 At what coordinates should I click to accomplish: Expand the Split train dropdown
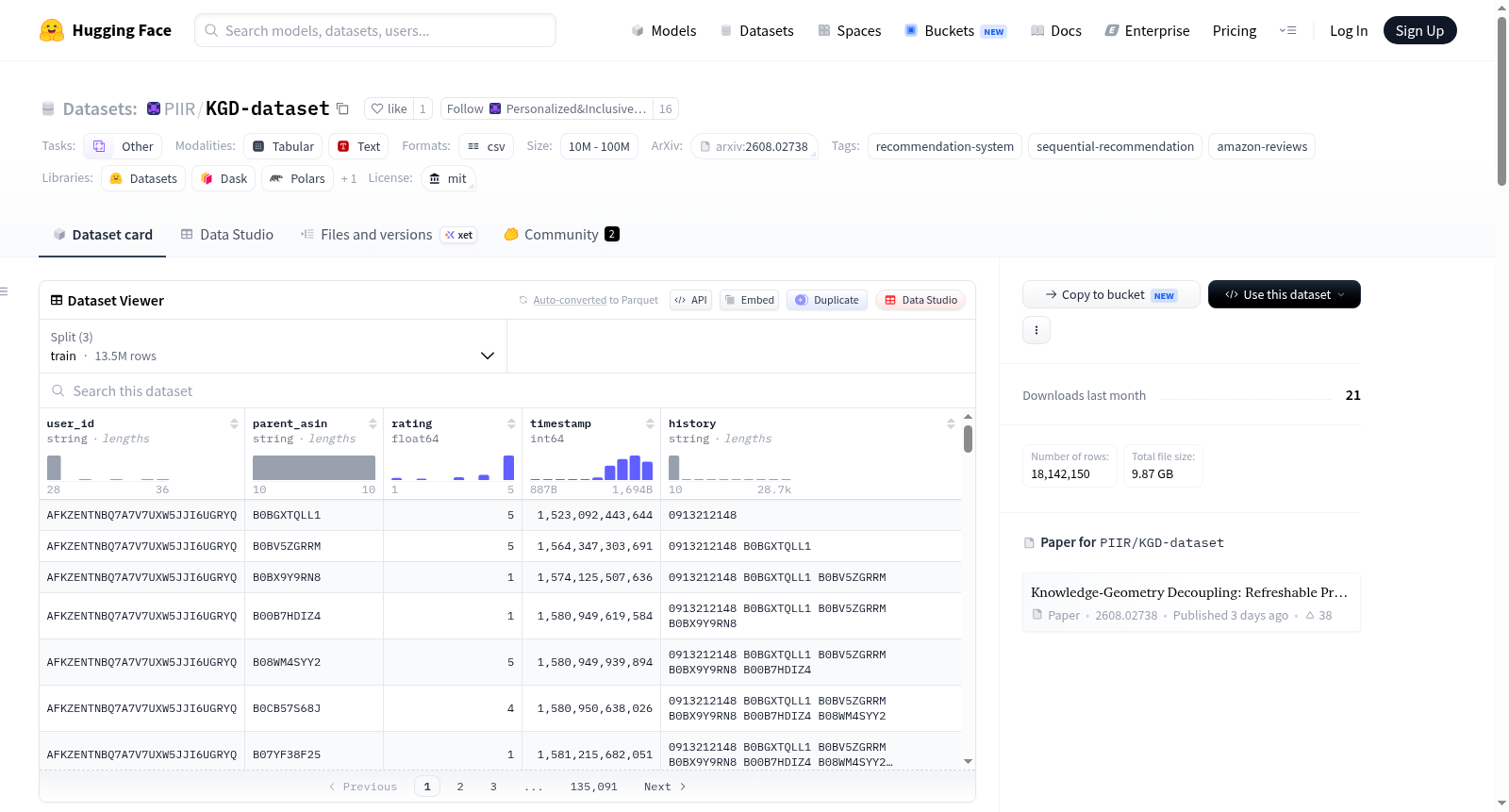274,346
